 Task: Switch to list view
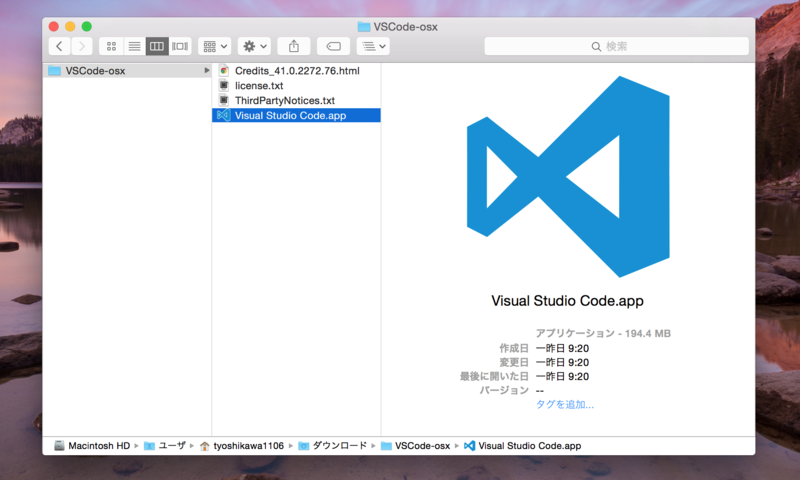pyautogui.click(x=134, y=46)
